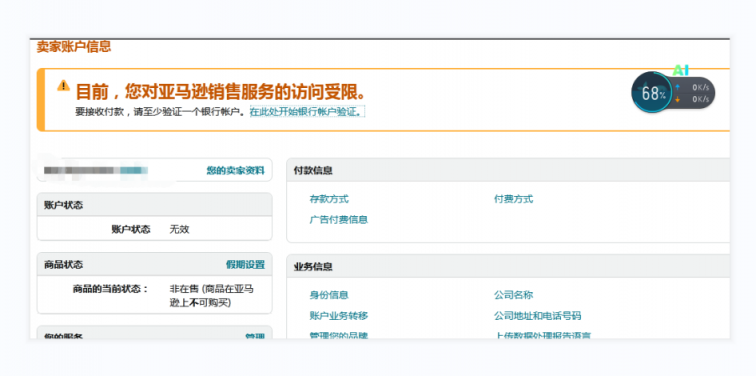Open 您的卖家资料 seller profile link

(x=235, y=170)
